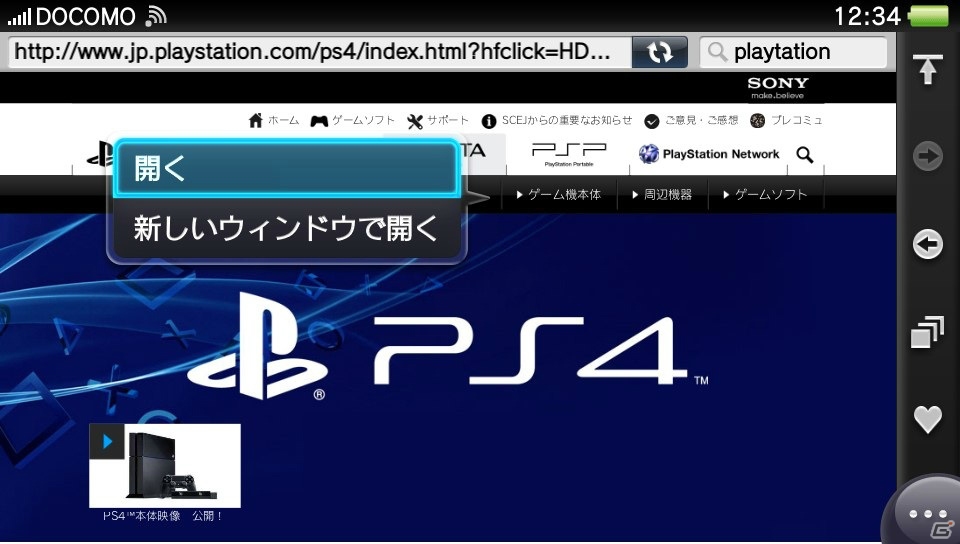
Task: Click the URL address bar
Action: click(320, 52)
